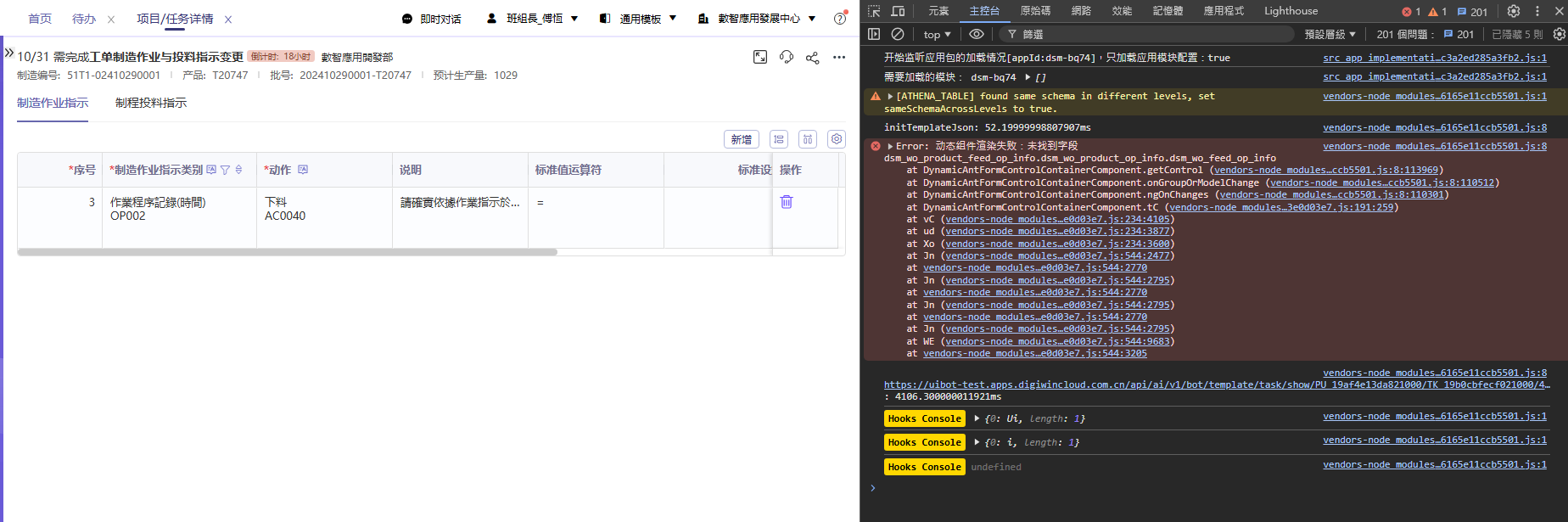Viewport: 1568px width, 522px height.
Task: Click the popup-select icon next to 制造作业指示类别
Action: tap(211, 170)
